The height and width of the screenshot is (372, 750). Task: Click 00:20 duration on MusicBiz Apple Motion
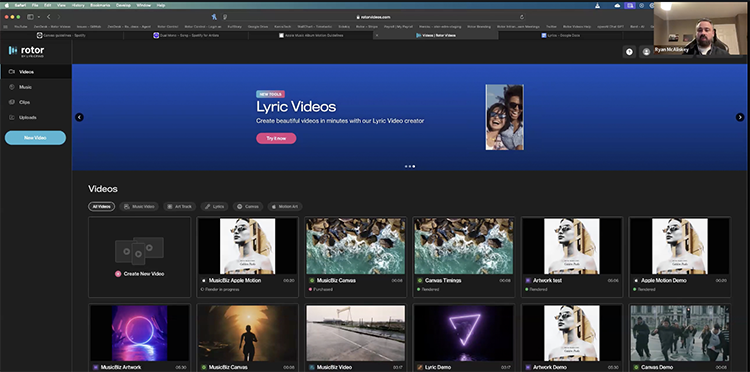point(288,281)
